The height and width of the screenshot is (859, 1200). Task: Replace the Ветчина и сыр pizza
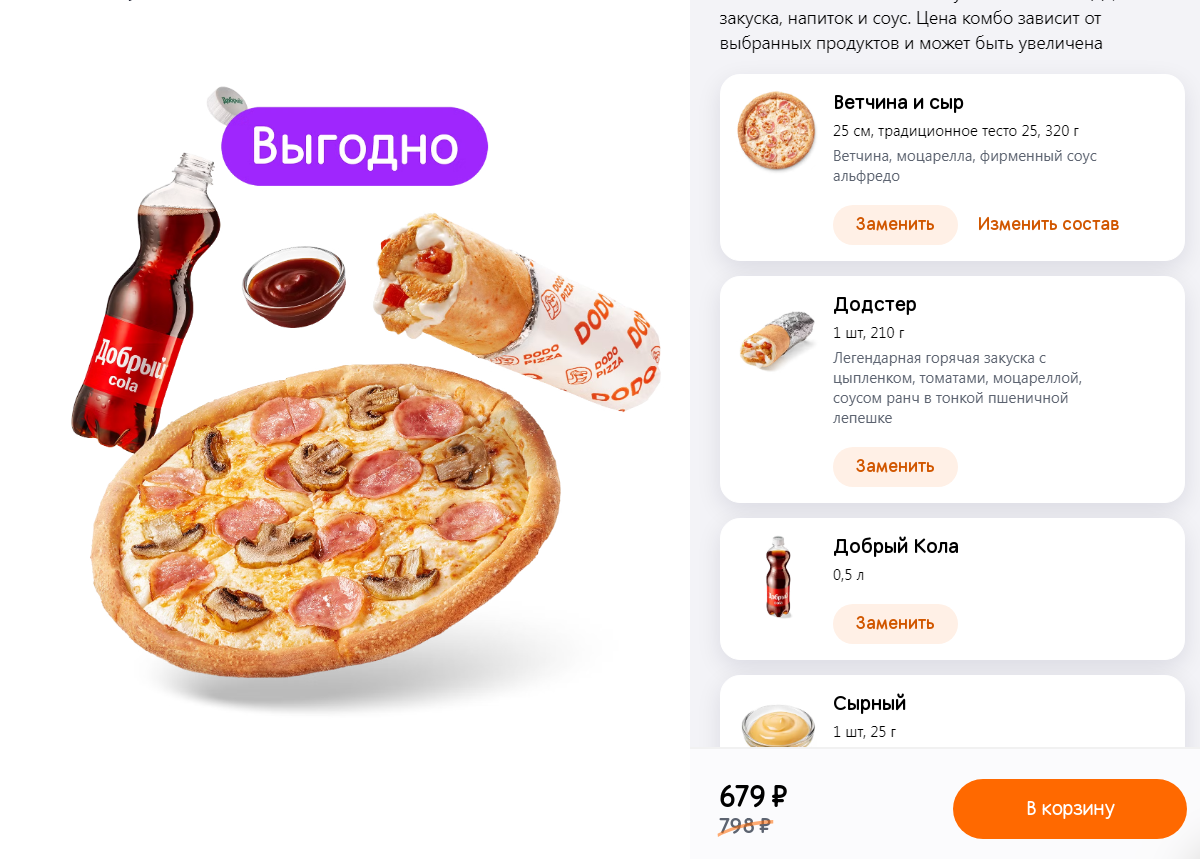pos(895,224)
